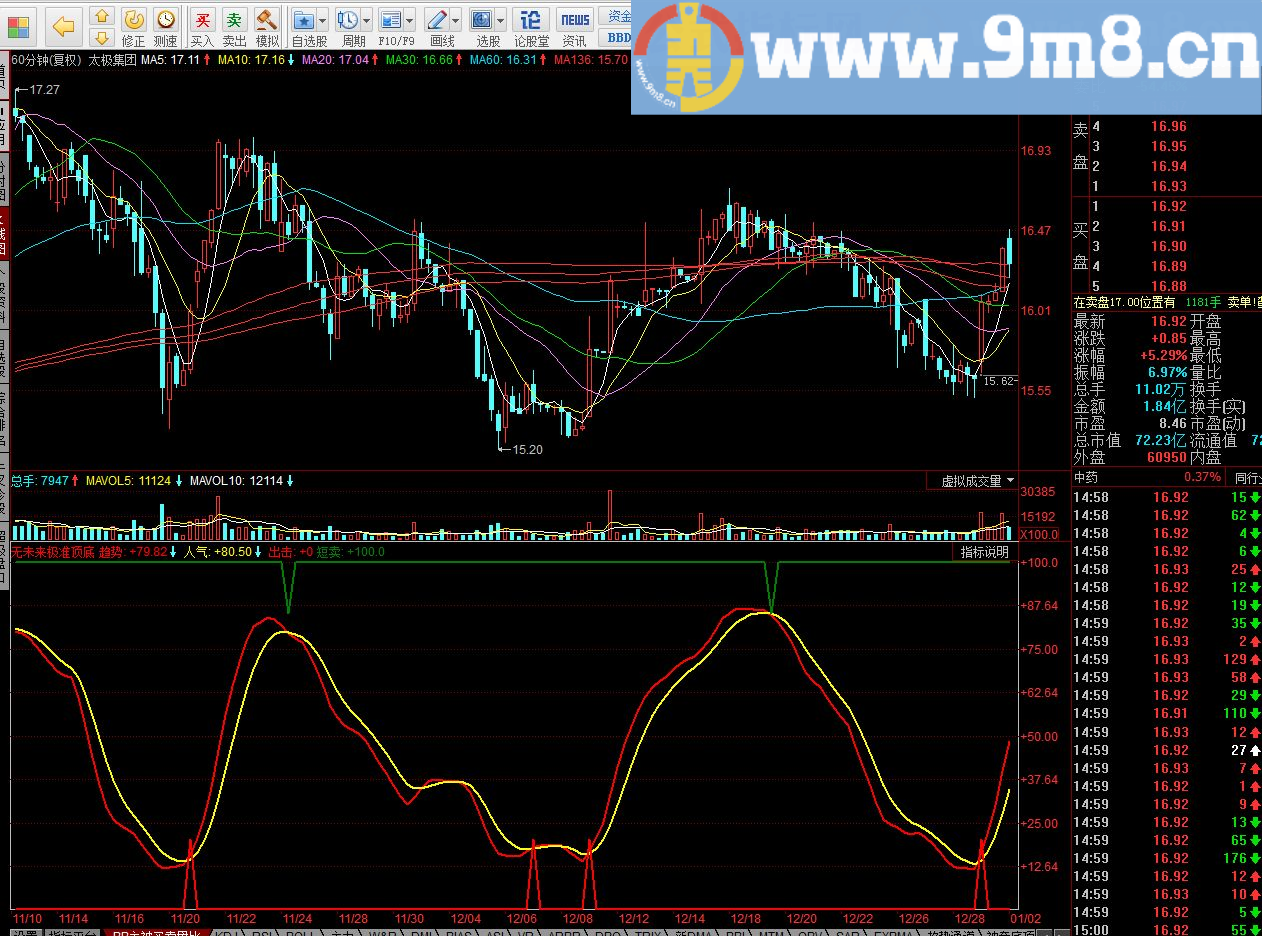Open the F10/F9 company info icon
This screenshot has width=1262, height=936.
point(391,19)
